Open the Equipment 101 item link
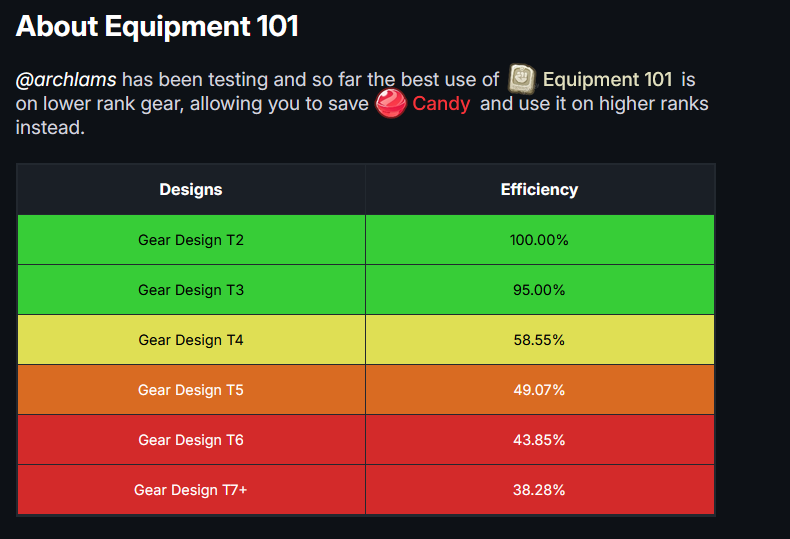Screen dimensions: 790x539 [x=607, y=80]
